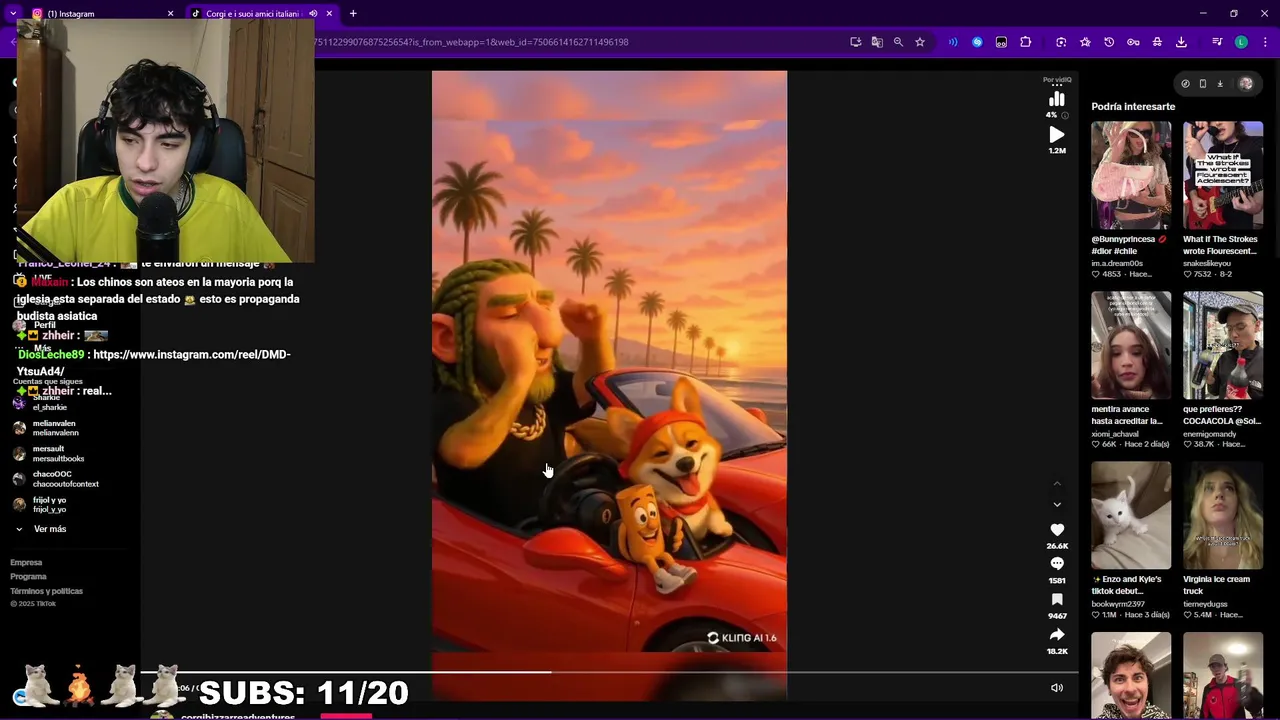
Task: Open the TikTok coins icon in top pill
Action: (x=1185, y=84)
